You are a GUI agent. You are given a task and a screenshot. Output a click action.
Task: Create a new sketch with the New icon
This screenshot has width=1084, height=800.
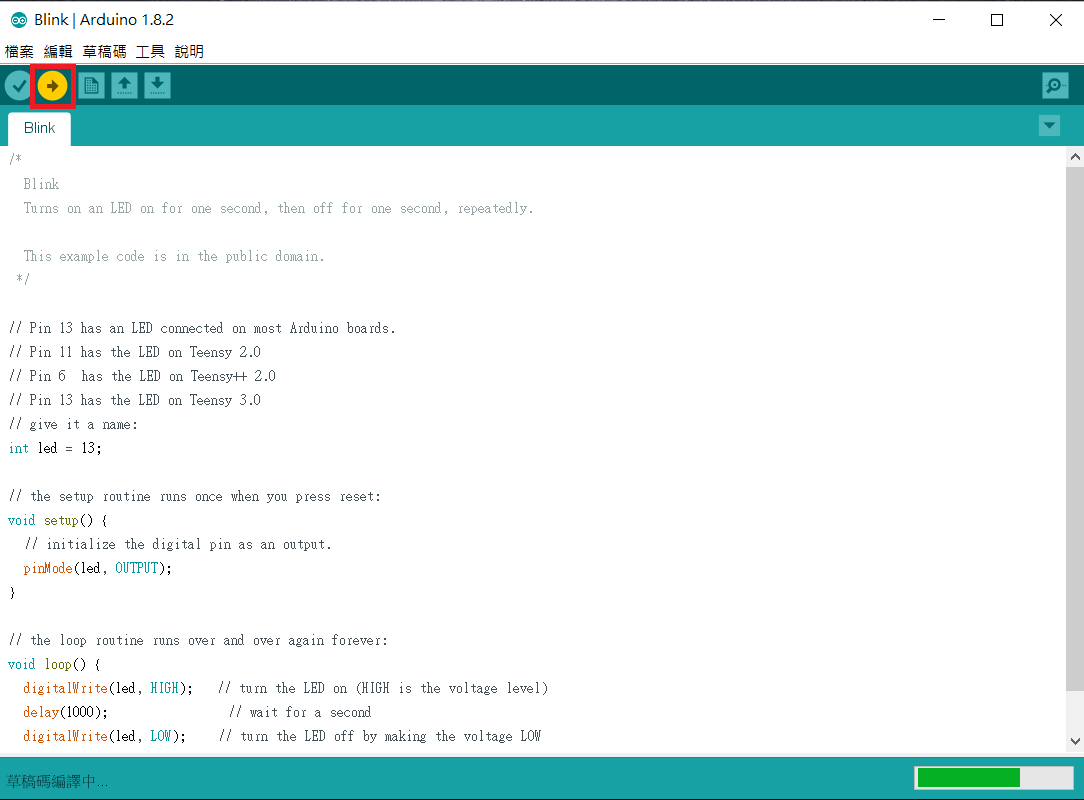(91, 86)
